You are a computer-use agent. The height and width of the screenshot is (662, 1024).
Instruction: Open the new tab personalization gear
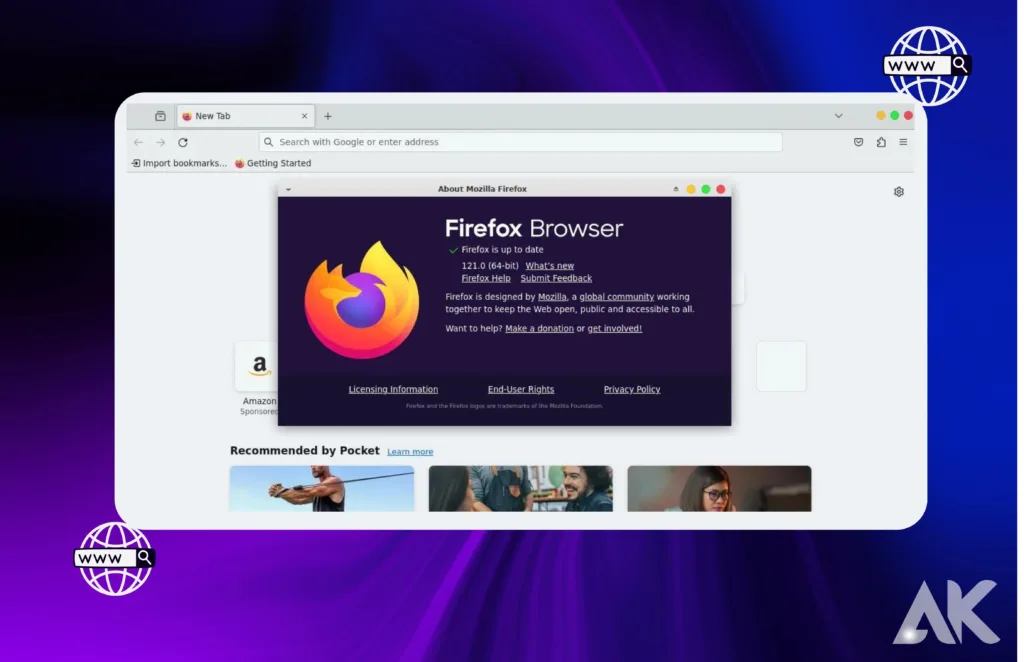(898, 191)
